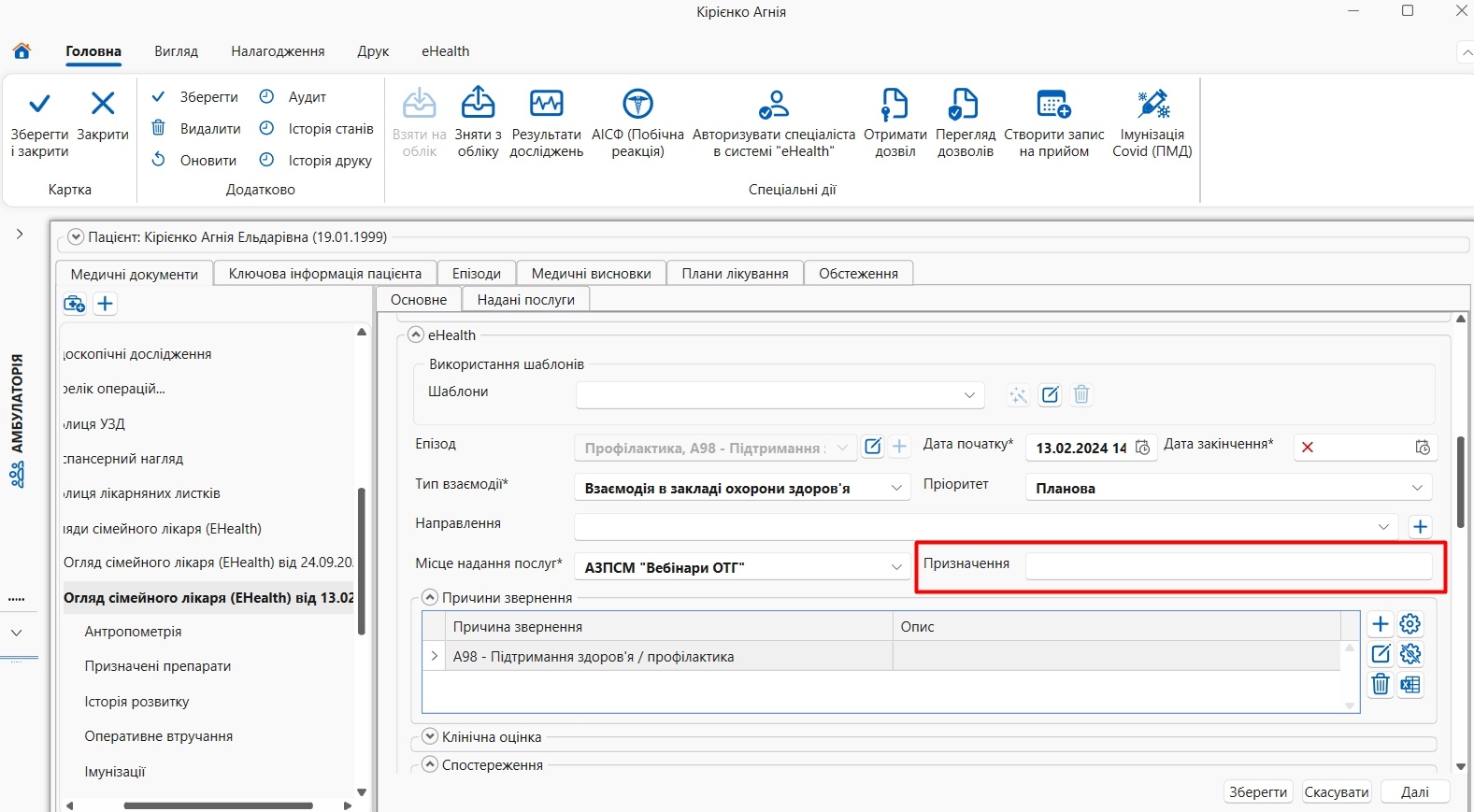The width and height of the screenshot is (1474, 812).
Task: Click Отримати дозвіл icon
Action: [895, 103]
